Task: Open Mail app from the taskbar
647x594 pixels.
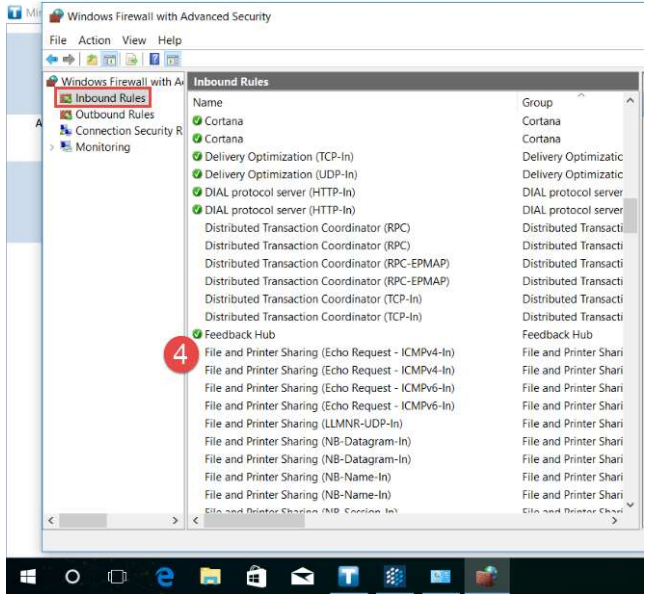Action: click(x=302, y=576)
